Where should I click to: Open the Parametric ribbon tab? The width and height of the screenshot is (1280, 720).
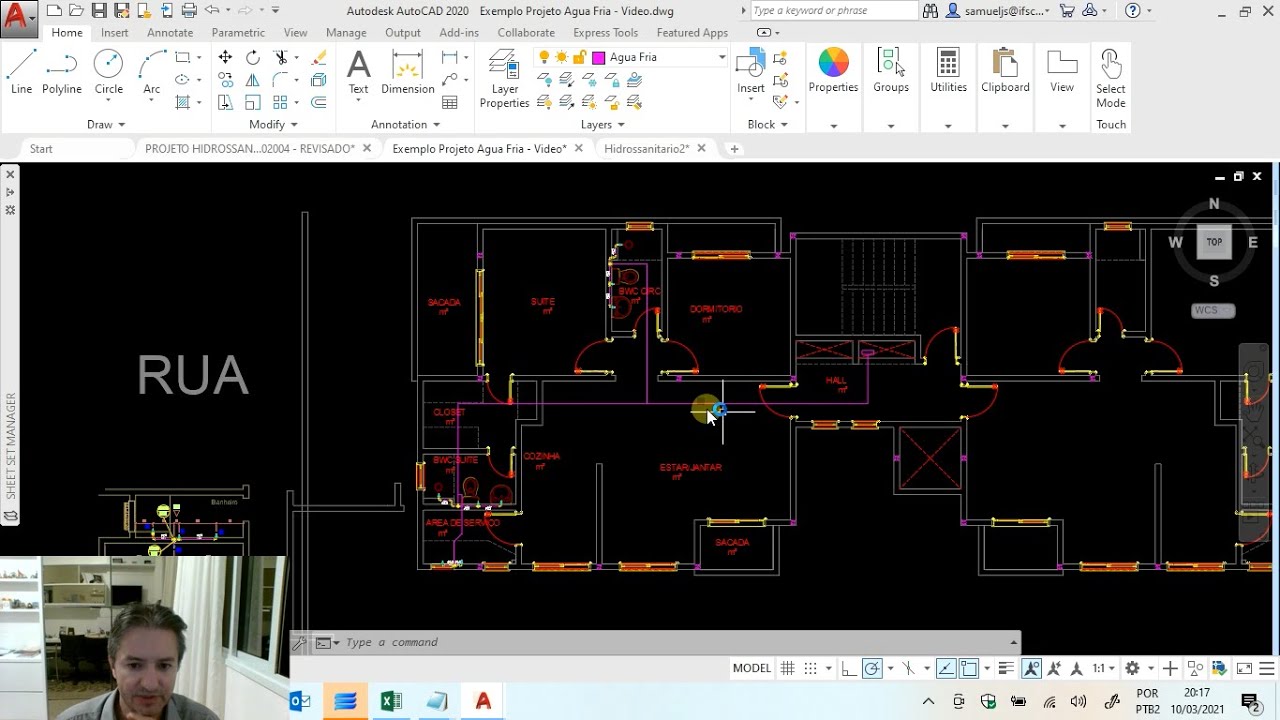238,32
